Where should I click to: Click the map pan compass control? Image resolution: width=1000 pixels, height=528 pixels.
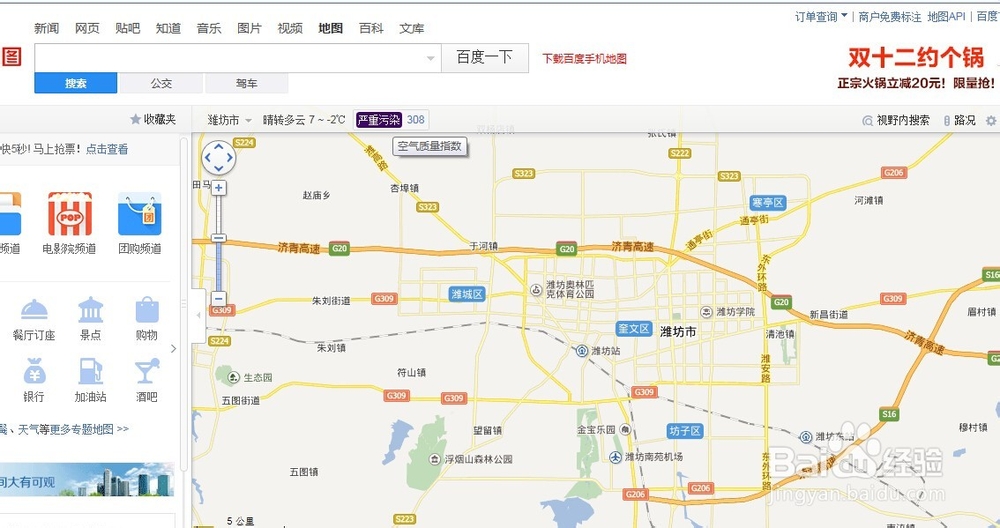tap(219, 158)
